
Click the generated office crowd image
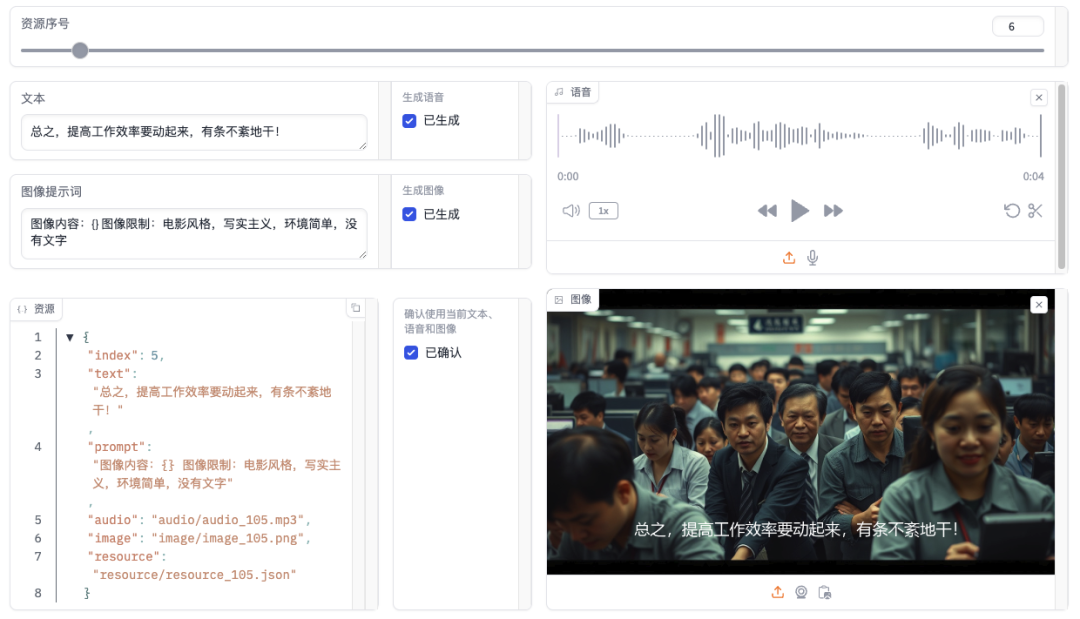800,432
